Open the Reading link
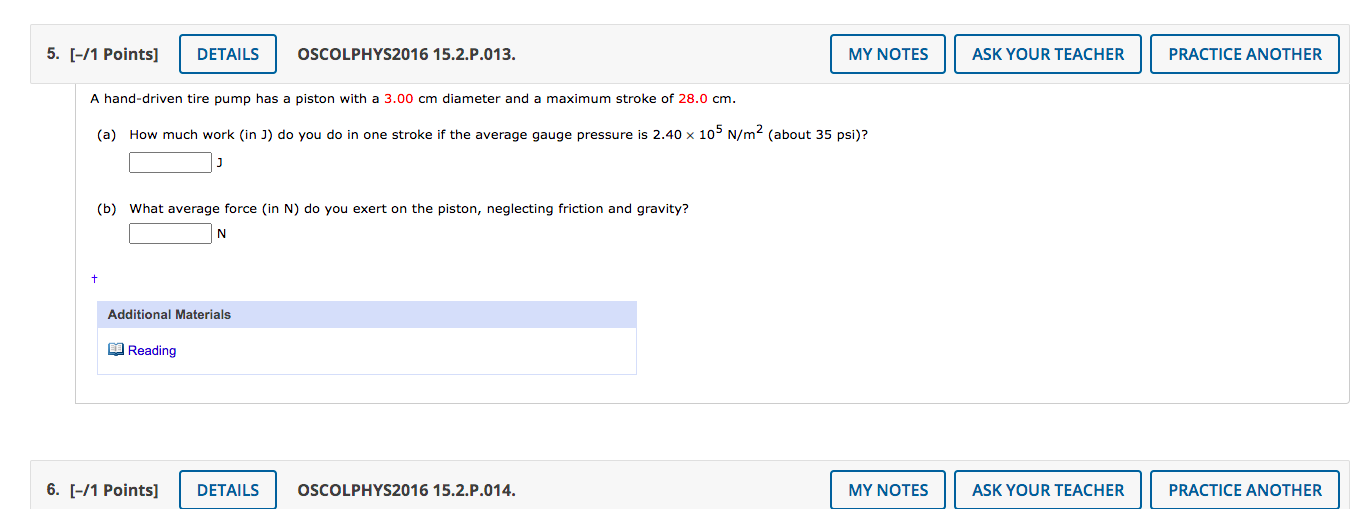This screenshot has width=1366, height=509. 152,351
